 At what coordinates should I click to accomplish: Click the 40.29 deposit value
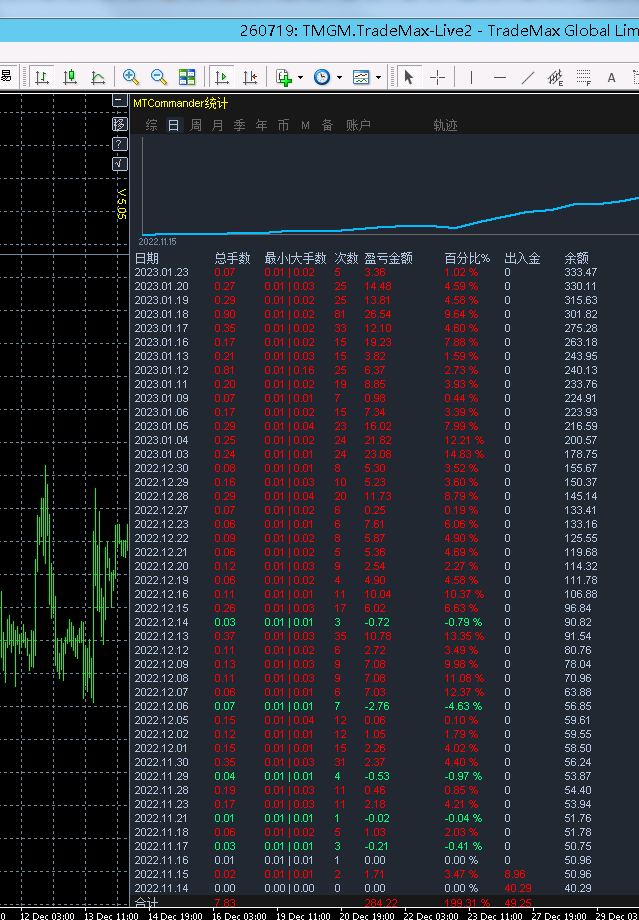(518, 888)
